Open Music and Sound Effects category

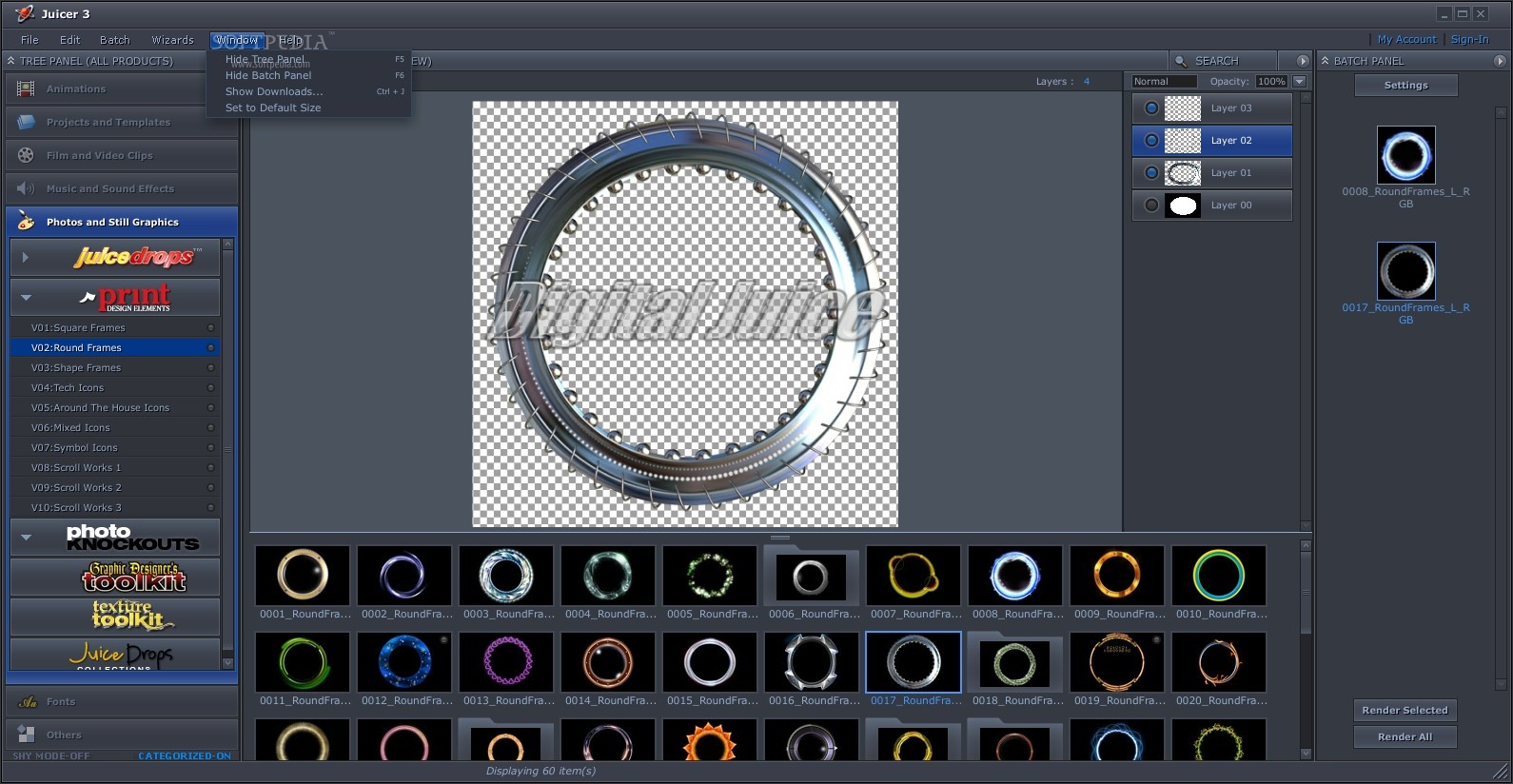[x=122, y=189]
